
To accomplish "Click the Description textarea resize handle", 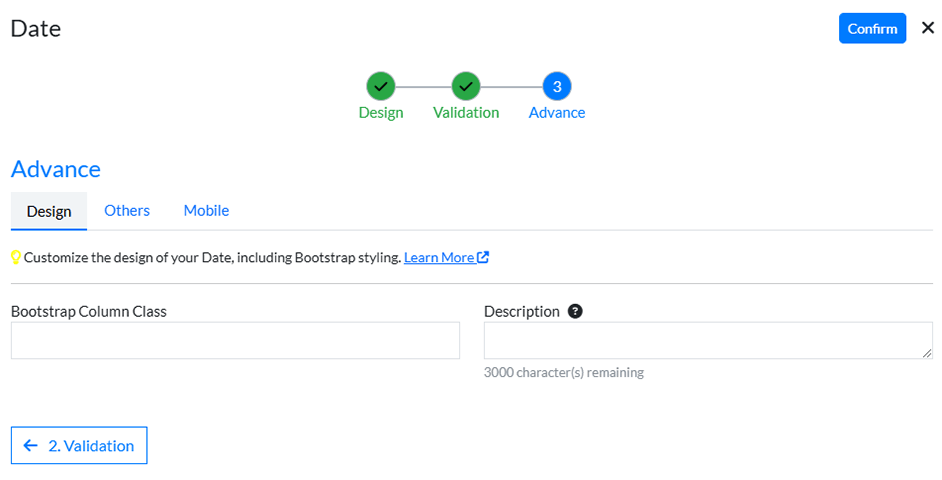I will pos(927,353).
